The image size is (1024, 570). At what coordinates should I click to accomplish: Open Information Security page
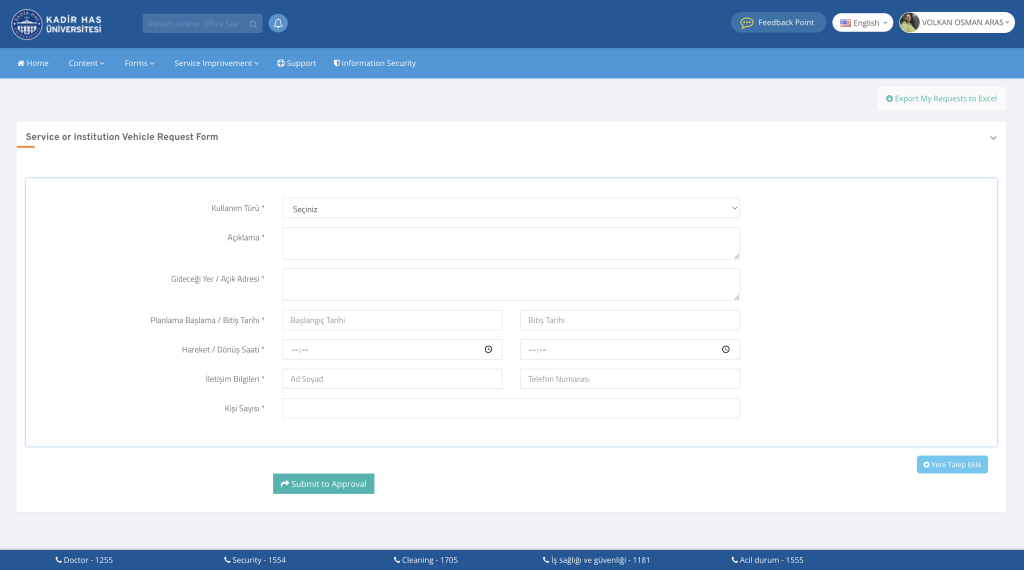(x=374, y=63)
